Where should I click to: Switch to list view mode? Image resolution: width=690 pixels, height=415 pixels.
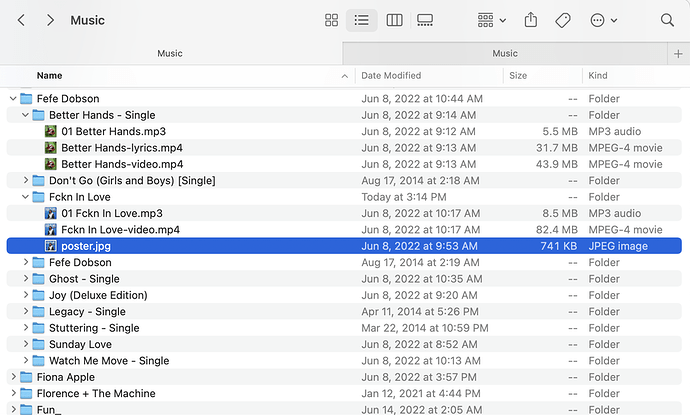pos(361,20)
